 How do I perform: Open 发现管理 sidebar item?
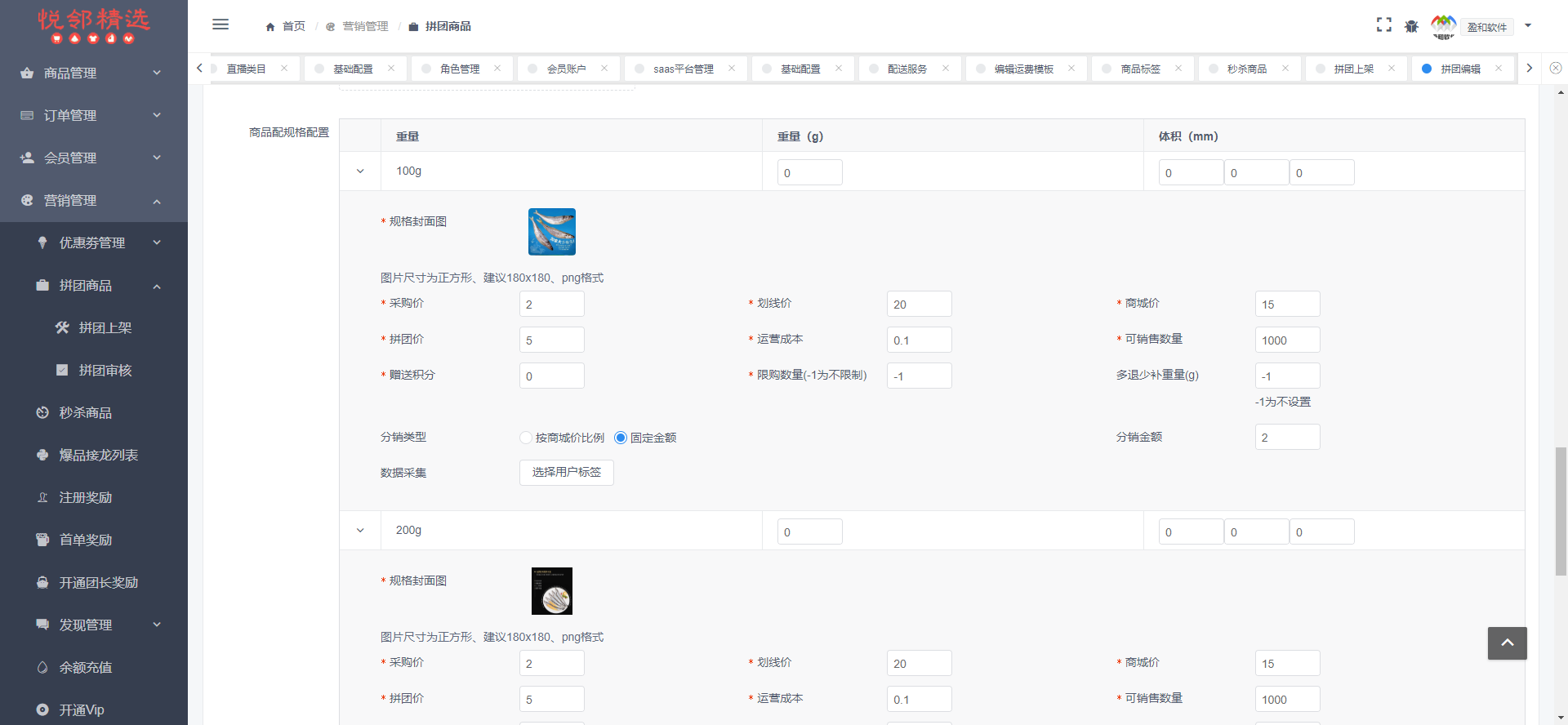click(94, 625)
